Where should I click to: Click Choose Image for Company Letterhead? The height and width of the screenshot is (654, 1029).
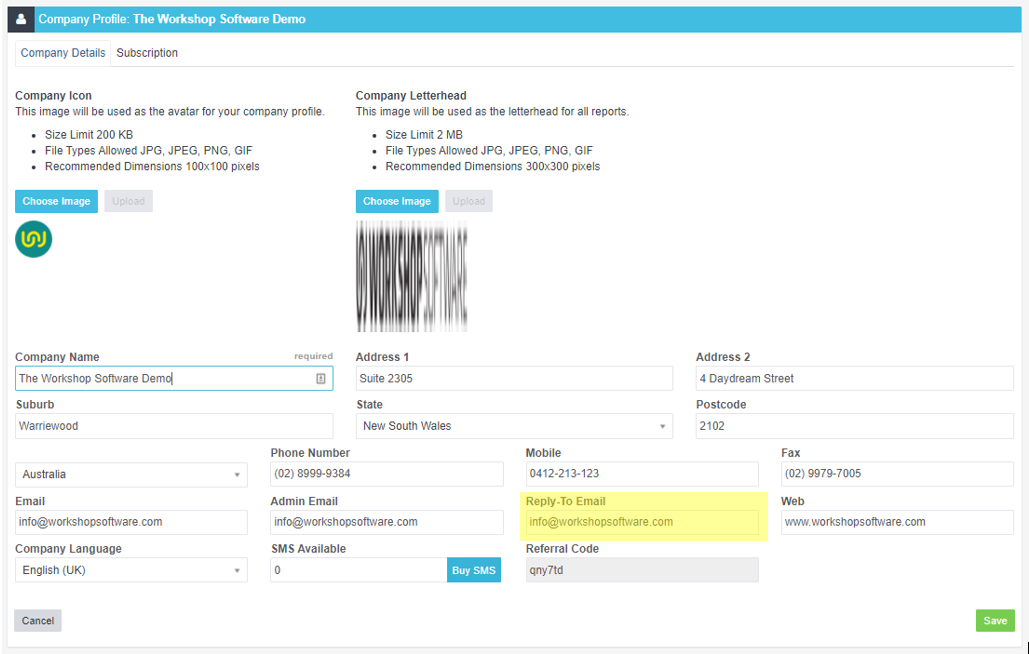click(397, 201)
